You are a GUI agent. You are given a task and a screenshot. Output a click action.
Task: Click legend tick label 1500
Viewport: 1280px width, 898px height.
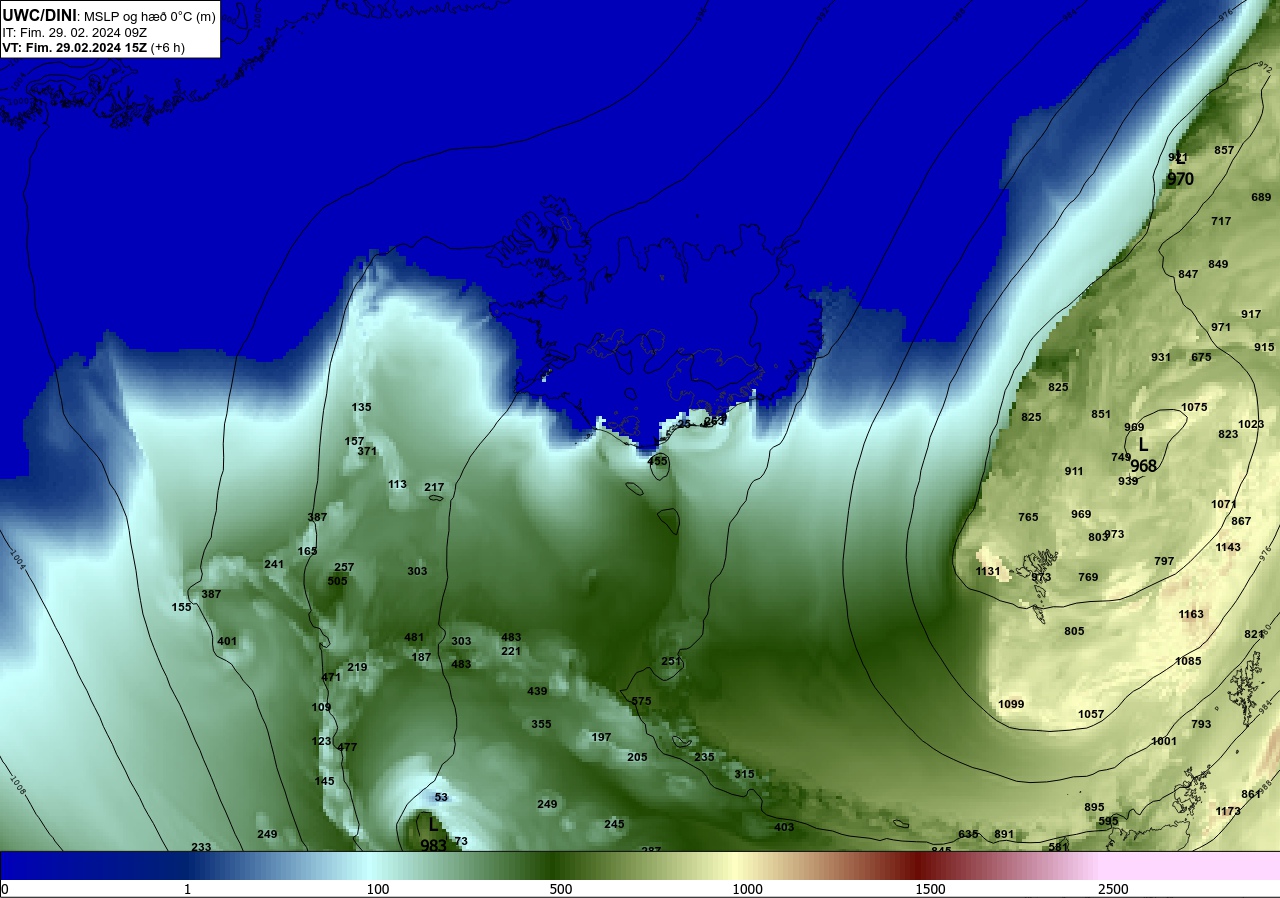[x=930, y=889]
